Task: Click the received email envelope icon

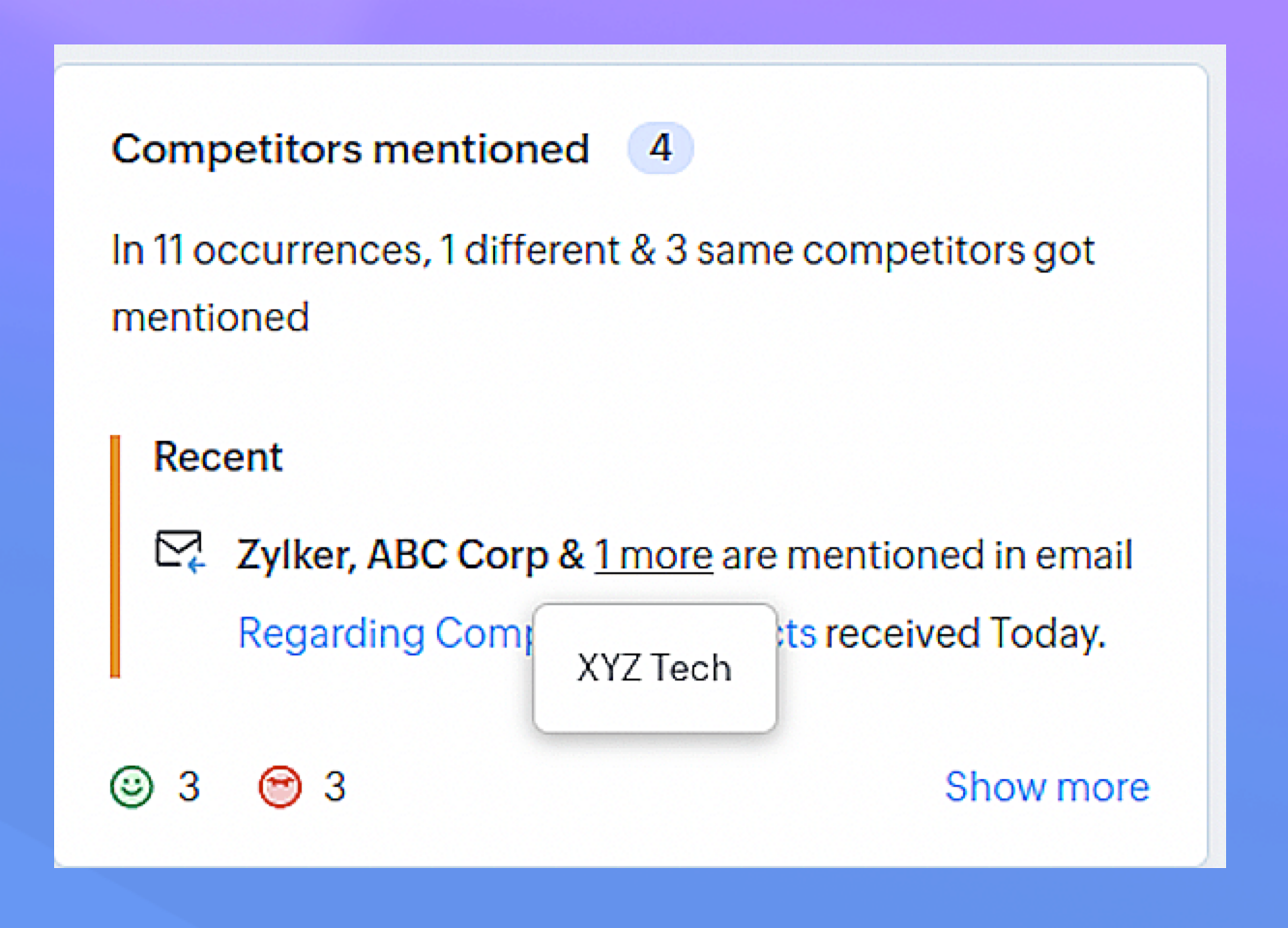Action: coord(180,551)
